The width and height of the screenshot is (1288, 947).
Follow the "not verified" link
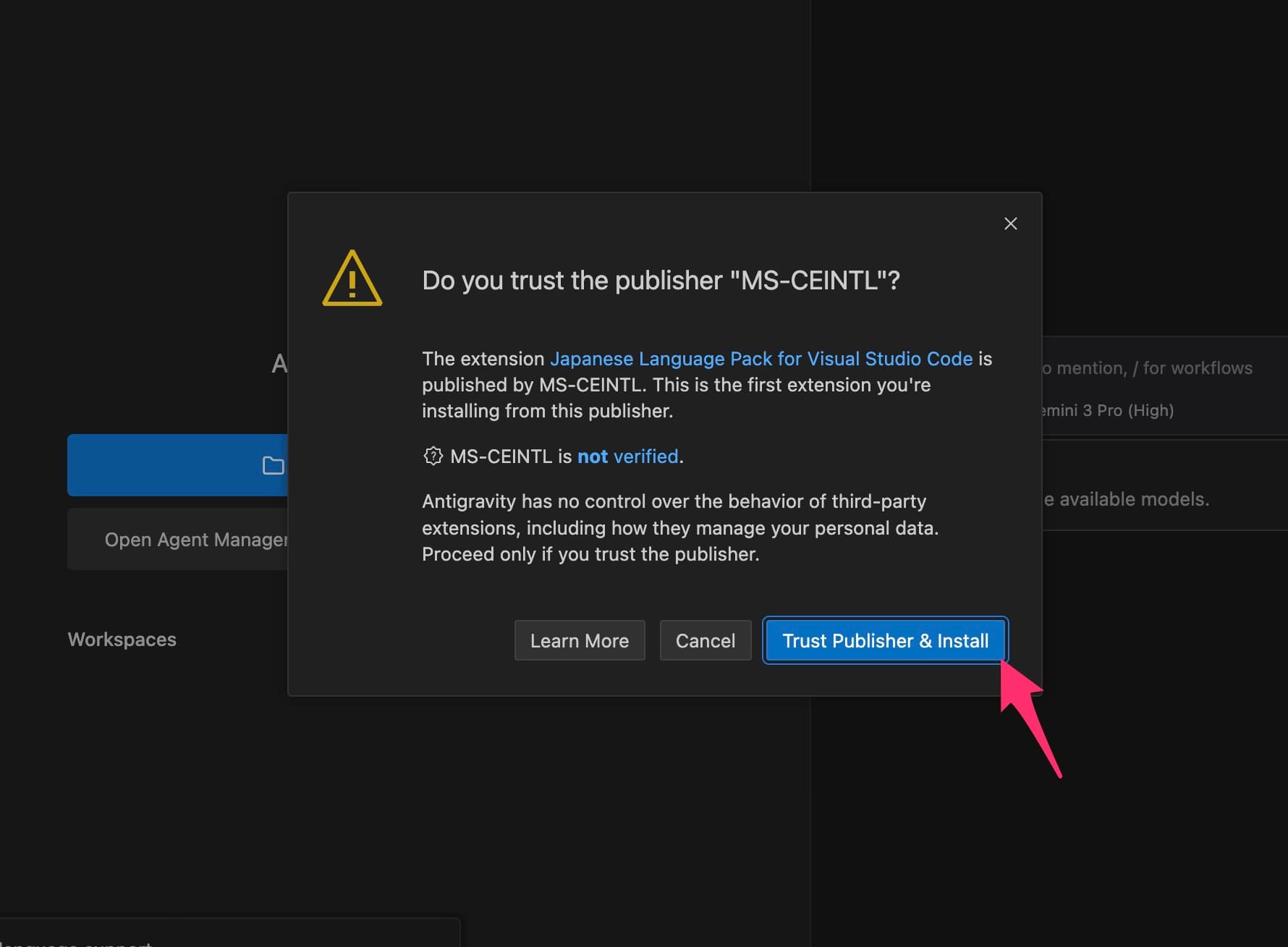(627, 456)
